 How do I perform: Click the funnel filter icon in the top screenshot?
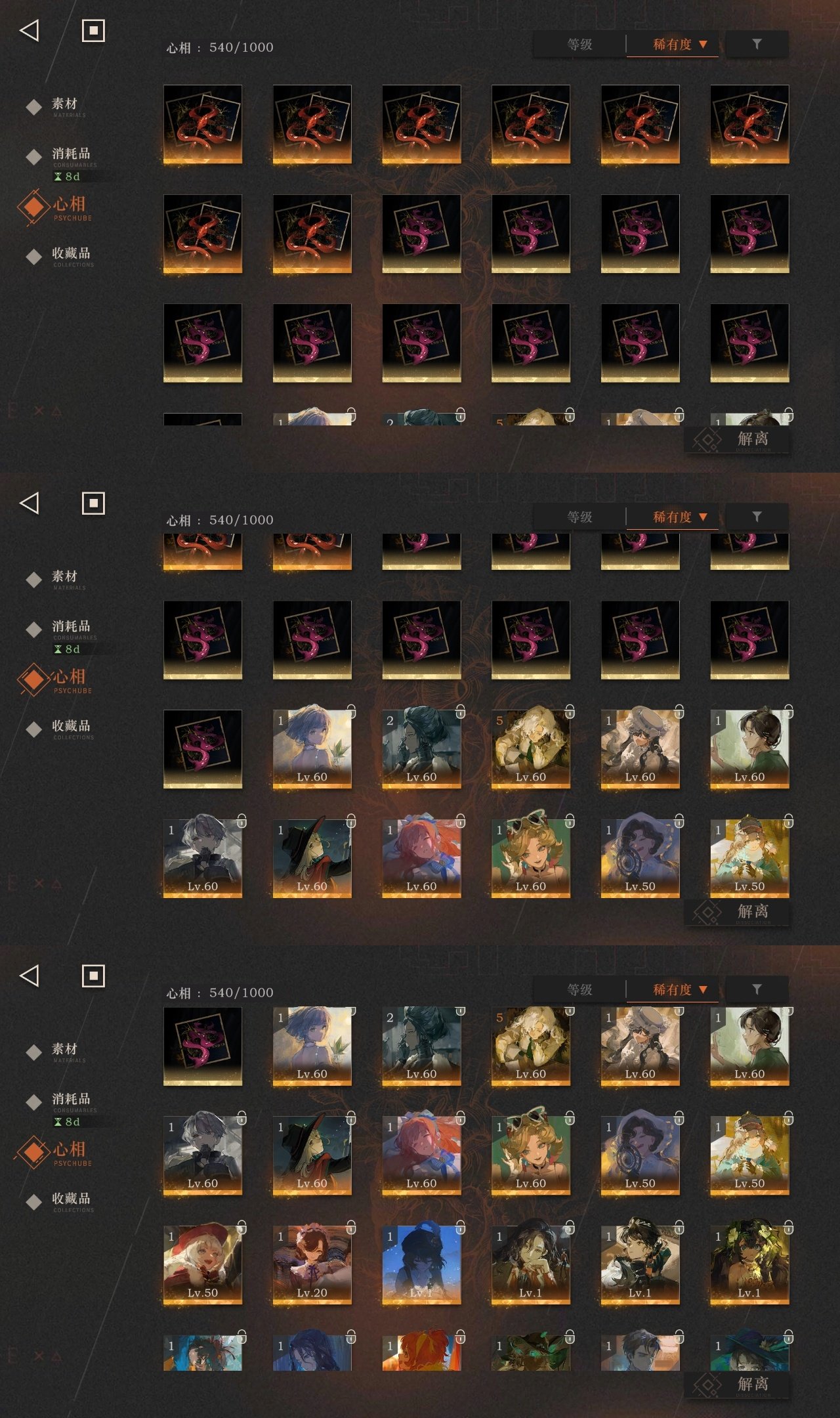[x=757, y=44]
